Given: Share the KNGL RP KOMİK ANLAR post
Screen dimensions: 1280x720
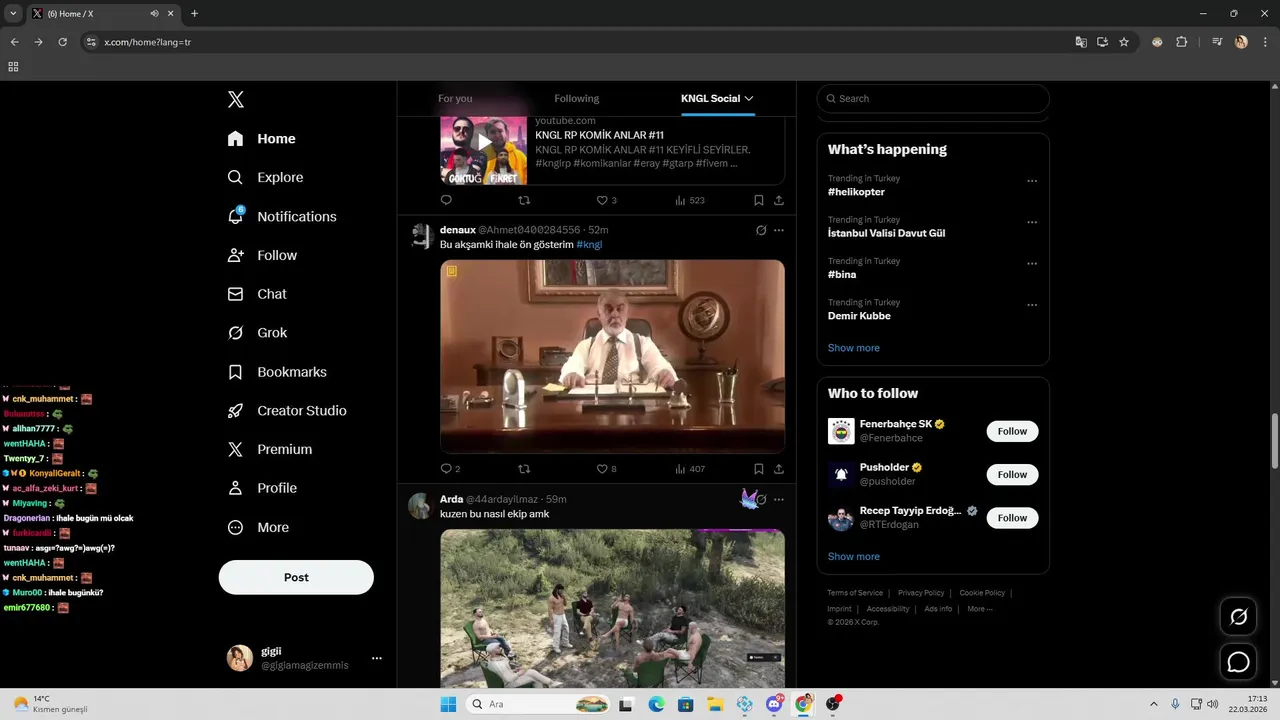Looking at the screenshot, I should pos(779,200).
